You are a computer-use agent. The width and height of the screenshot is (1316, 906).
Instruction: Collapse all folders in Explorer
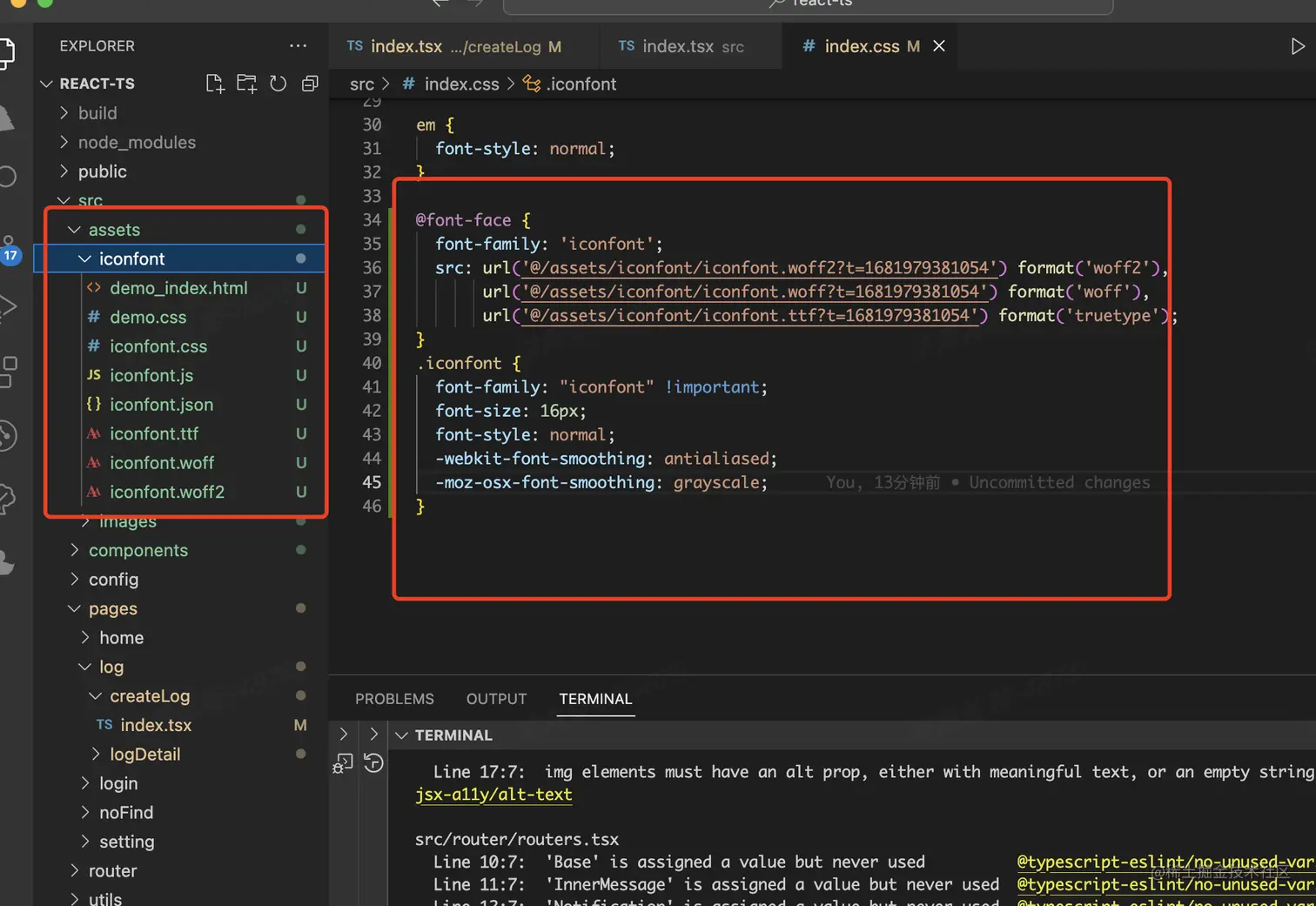coord(310,84)
